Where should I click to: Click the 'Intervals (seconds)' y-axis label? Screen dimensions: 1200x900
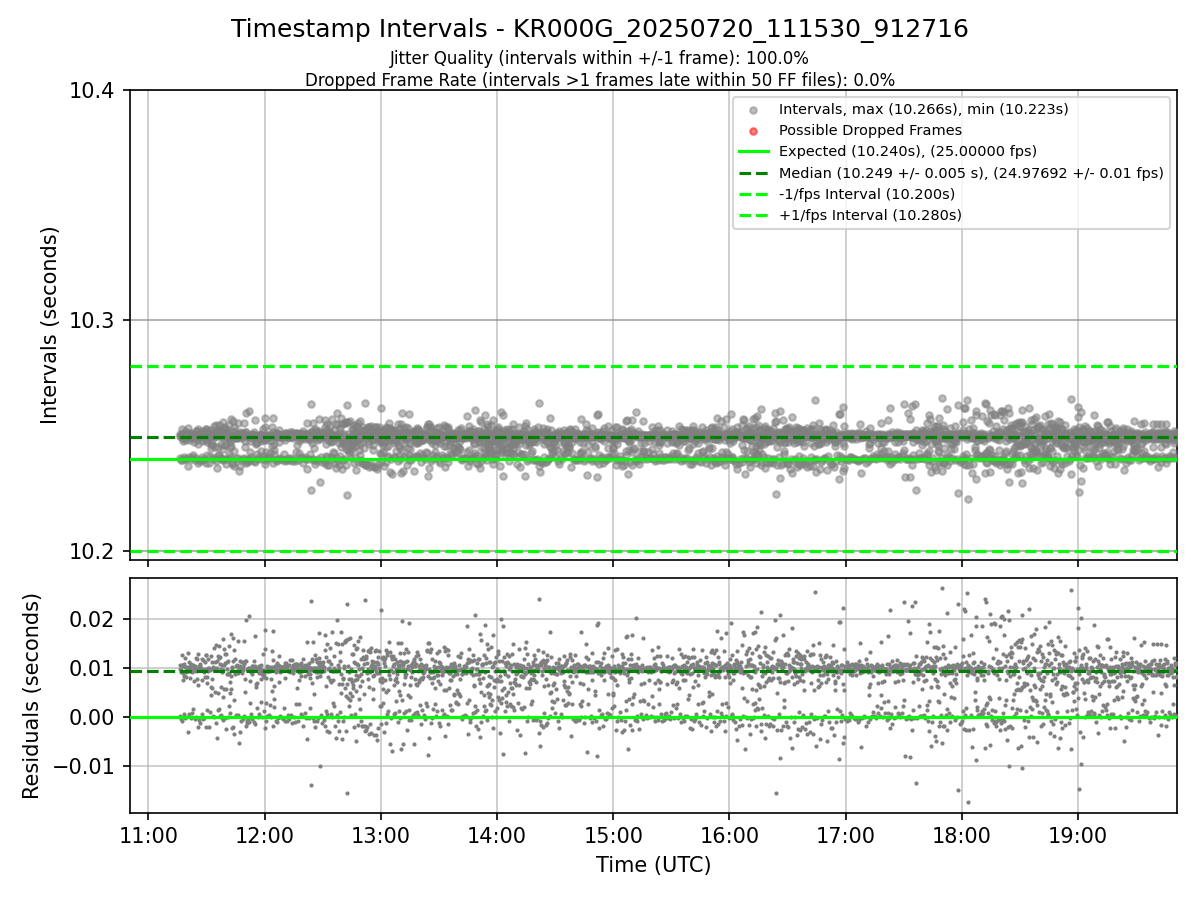coord(50,325)
